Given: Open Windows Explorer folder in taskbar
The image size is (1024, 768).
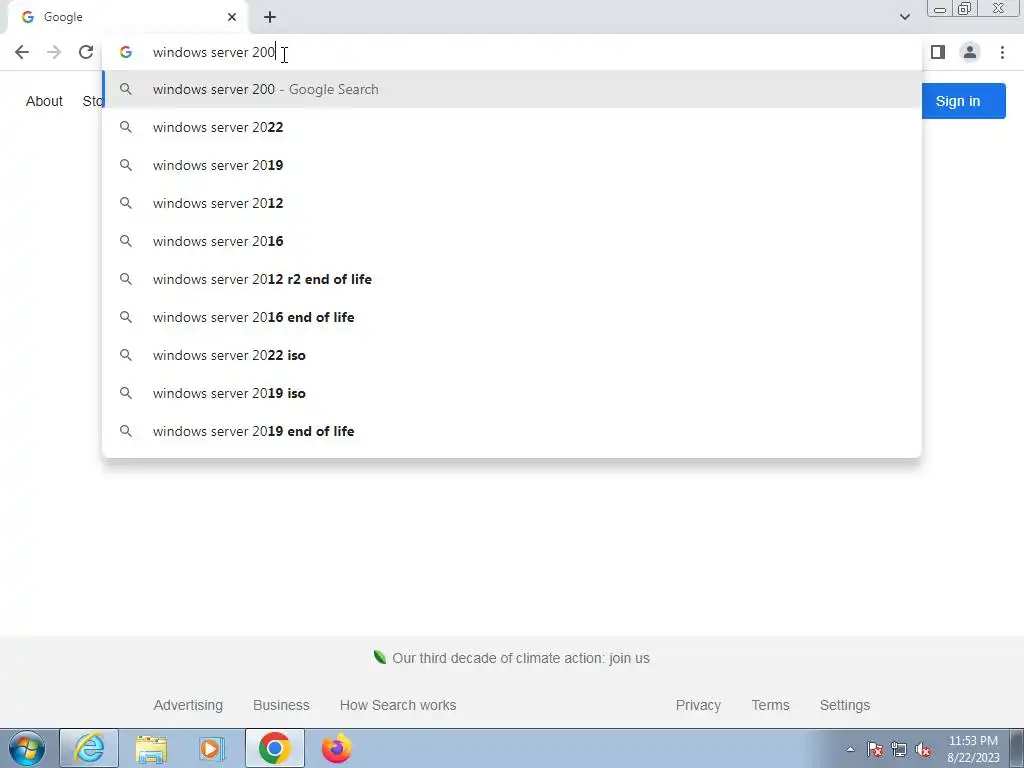Looking at the screenshot, I should point(151,748).
